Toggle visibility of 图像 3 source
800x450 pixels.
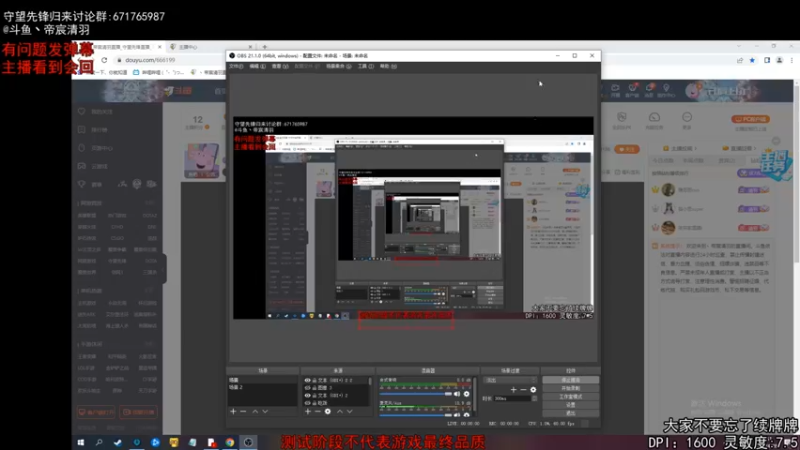tap(307, 388)
